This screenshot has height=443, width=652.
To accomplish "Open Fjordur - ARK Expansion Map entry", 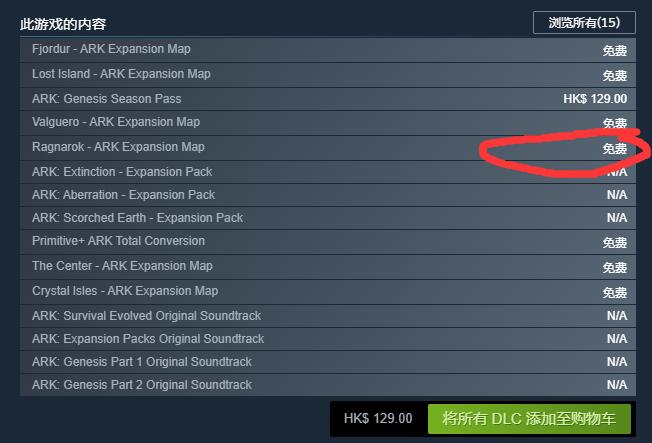I will [x=328, y=50].
